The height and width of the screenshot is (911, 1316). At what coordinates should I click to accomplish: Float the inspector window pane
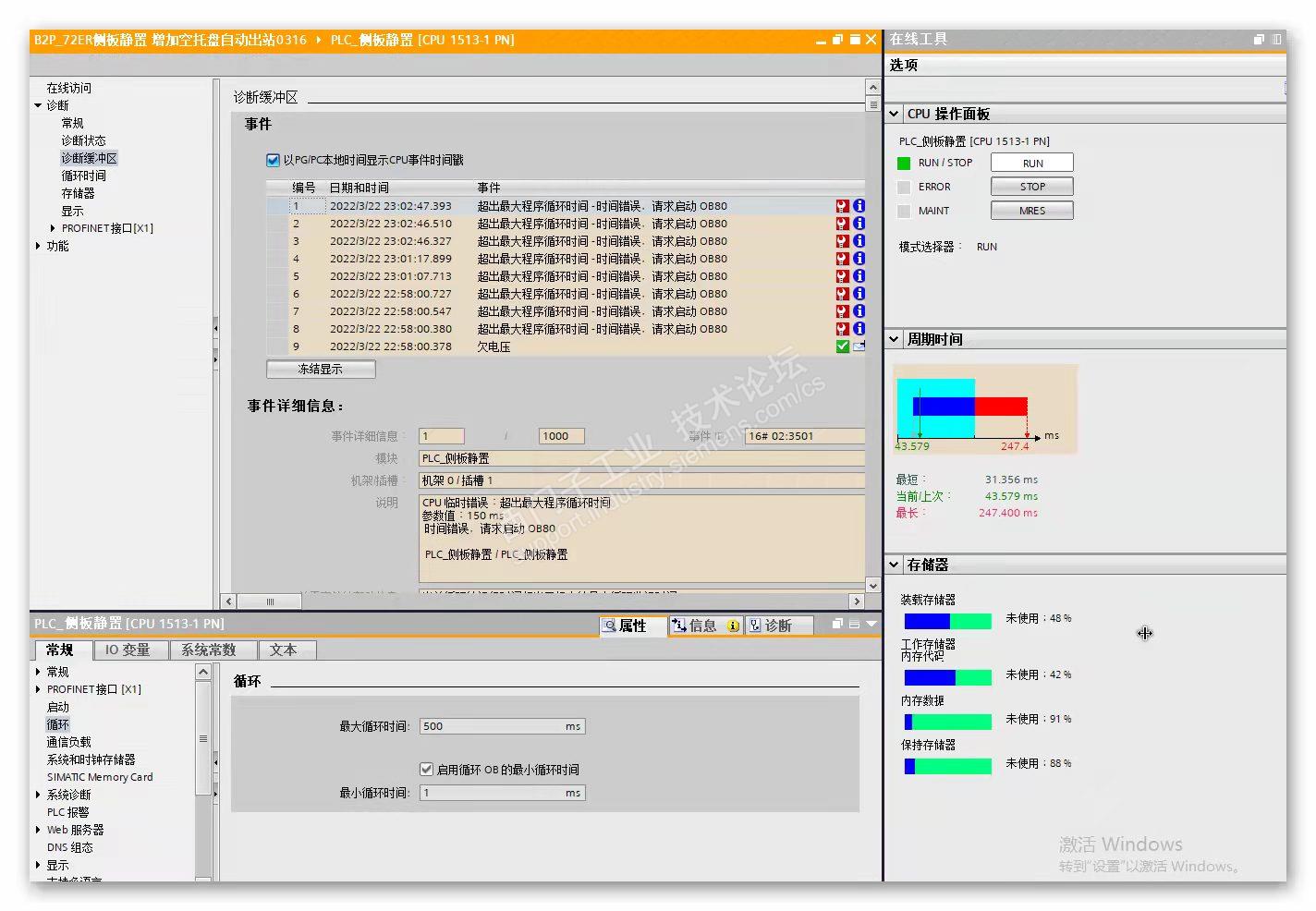(837, 625)
